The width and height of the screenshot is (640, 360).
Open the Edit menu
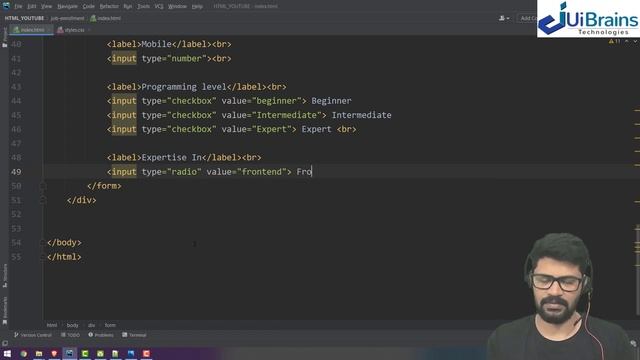coord(31,6)
